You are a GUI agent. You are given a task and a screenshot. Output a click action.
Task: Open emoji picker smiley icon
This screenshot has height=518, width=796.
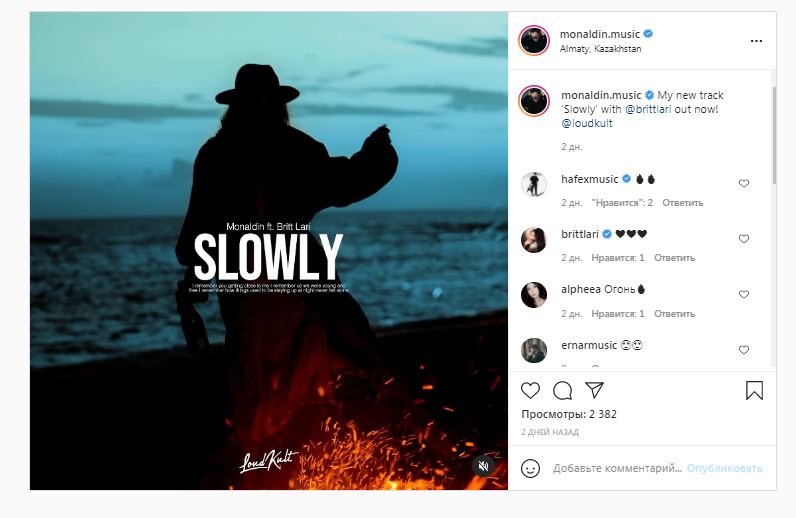point(531,468)
